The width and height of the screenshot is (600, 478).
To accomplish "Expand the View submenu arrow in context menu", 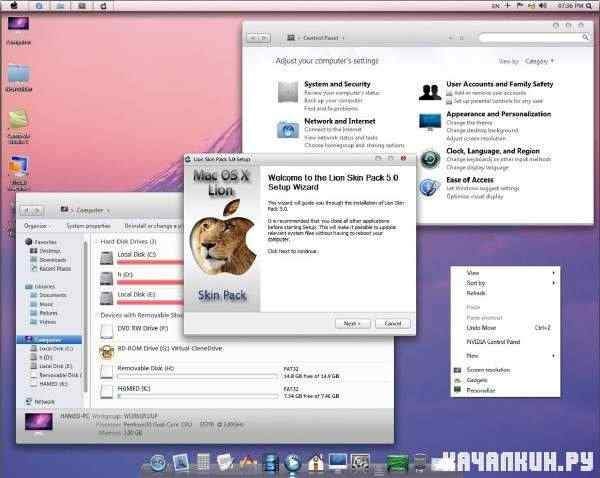I will 553,273.
